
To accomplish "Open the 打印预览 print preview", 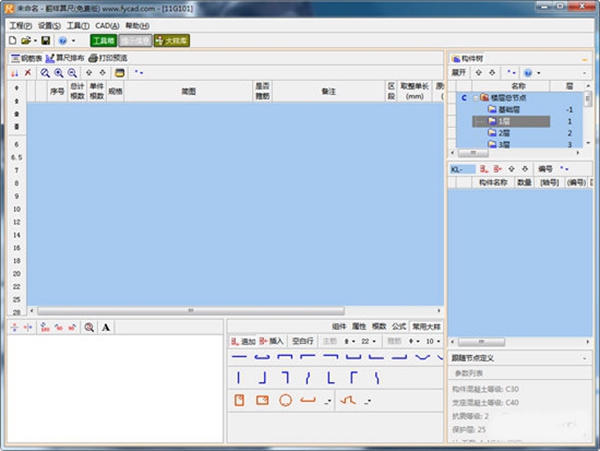I will pyautogui.click(x=108, y=58).
